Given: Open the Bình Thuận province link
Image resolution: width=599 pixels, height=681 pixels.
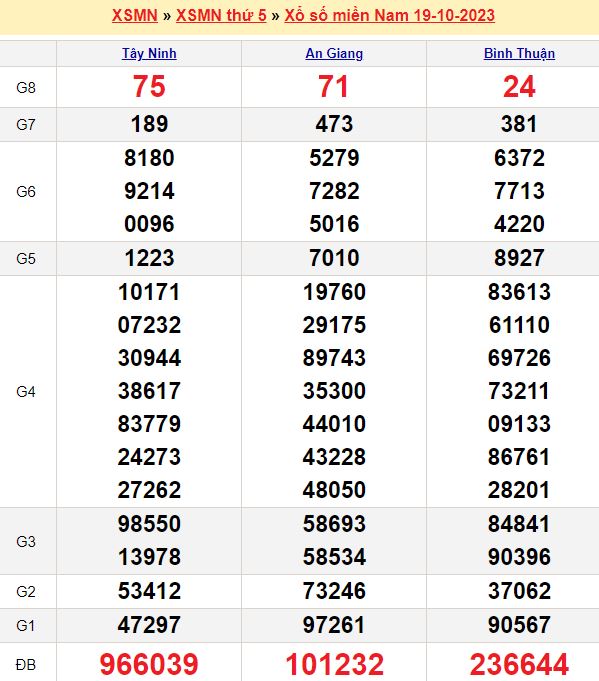Looking at the screenshot, I should coord(520,53).
